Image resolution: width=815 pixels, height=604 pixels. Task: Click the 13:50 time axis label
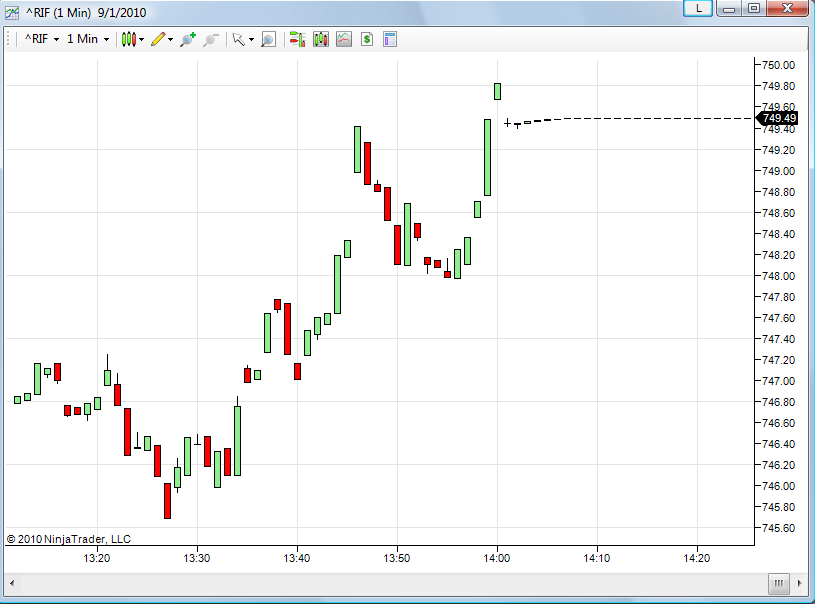tap(397, 558)
